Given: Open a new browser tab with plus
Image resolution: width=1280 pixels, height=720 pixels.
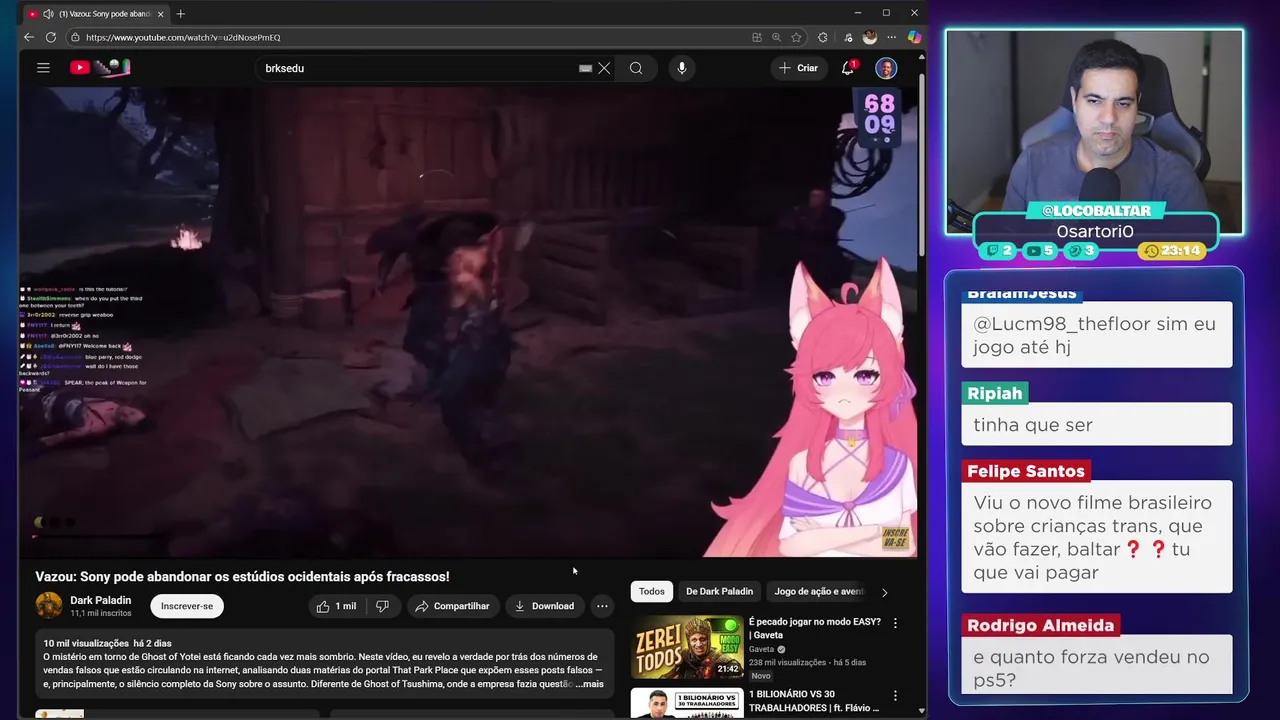Looking at the screenshot, I should click(x=181, y=14).
